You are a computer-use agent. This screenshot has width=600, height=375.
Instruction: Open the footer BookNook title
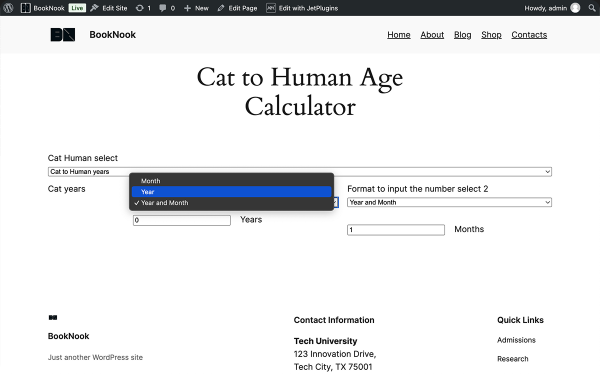pos(68,336)
